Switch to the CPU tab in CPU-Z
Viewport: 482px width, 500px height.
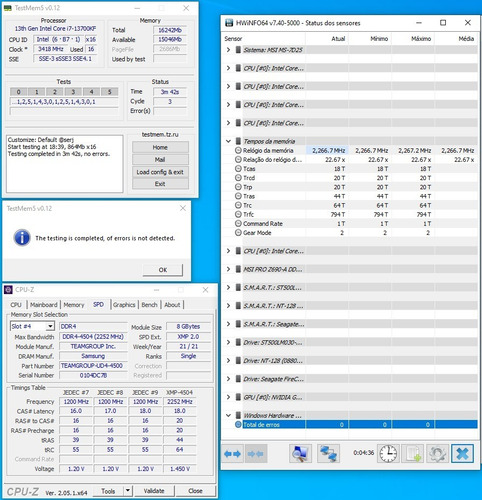pyautogui.click(x=16, y=305)
